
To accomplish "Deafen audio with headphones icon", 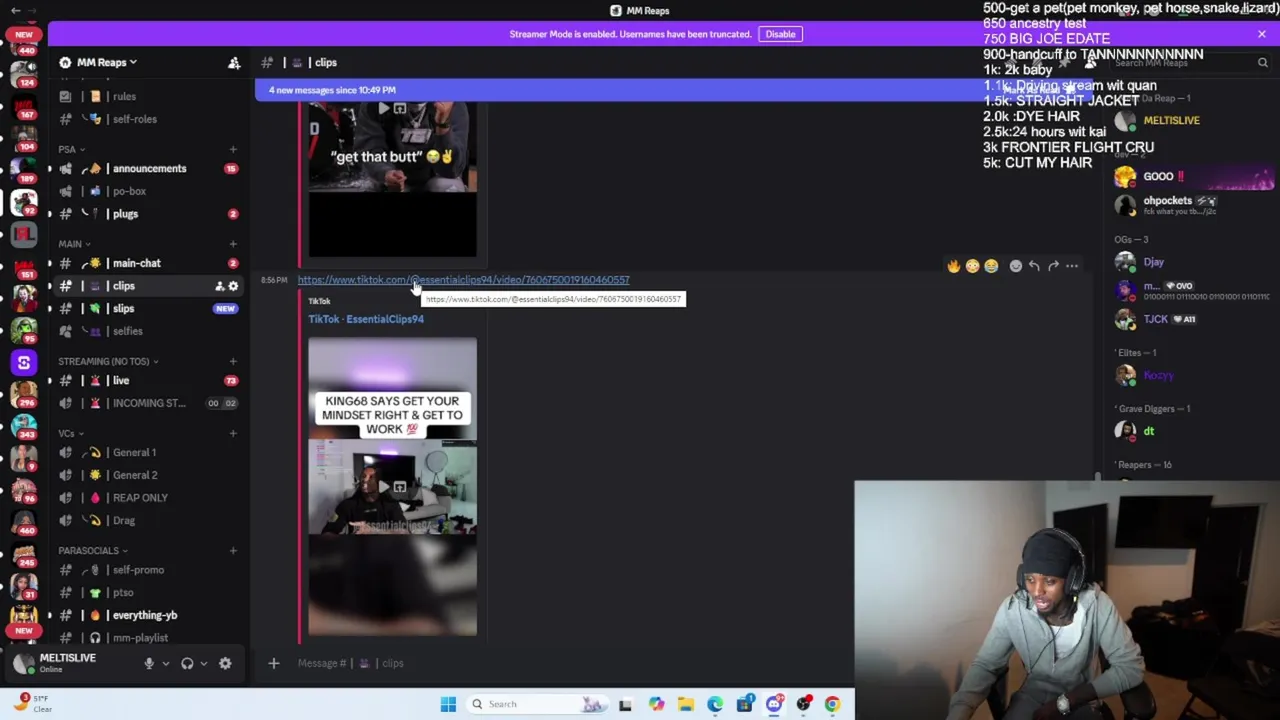I will pos(187,663).
